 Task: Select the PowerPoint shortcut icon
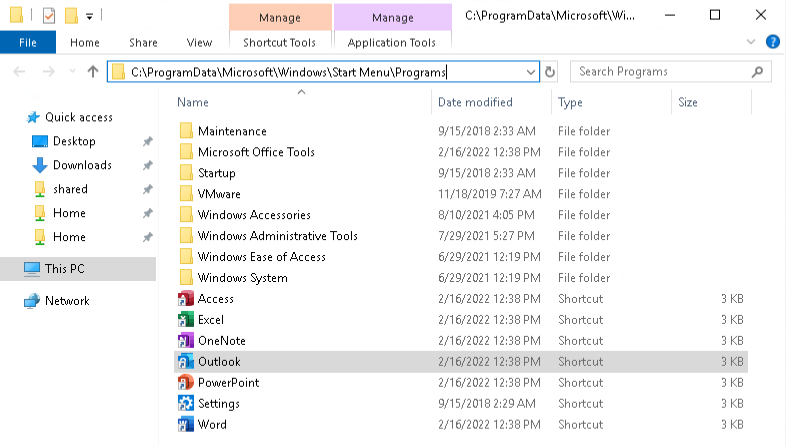point(186,383)
